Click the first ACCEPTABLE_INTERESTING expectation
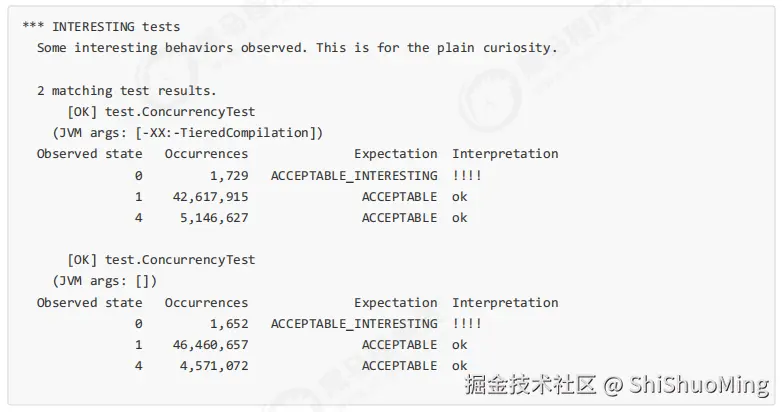The width and height of the screenshot is (782, 412). [354, 176]
